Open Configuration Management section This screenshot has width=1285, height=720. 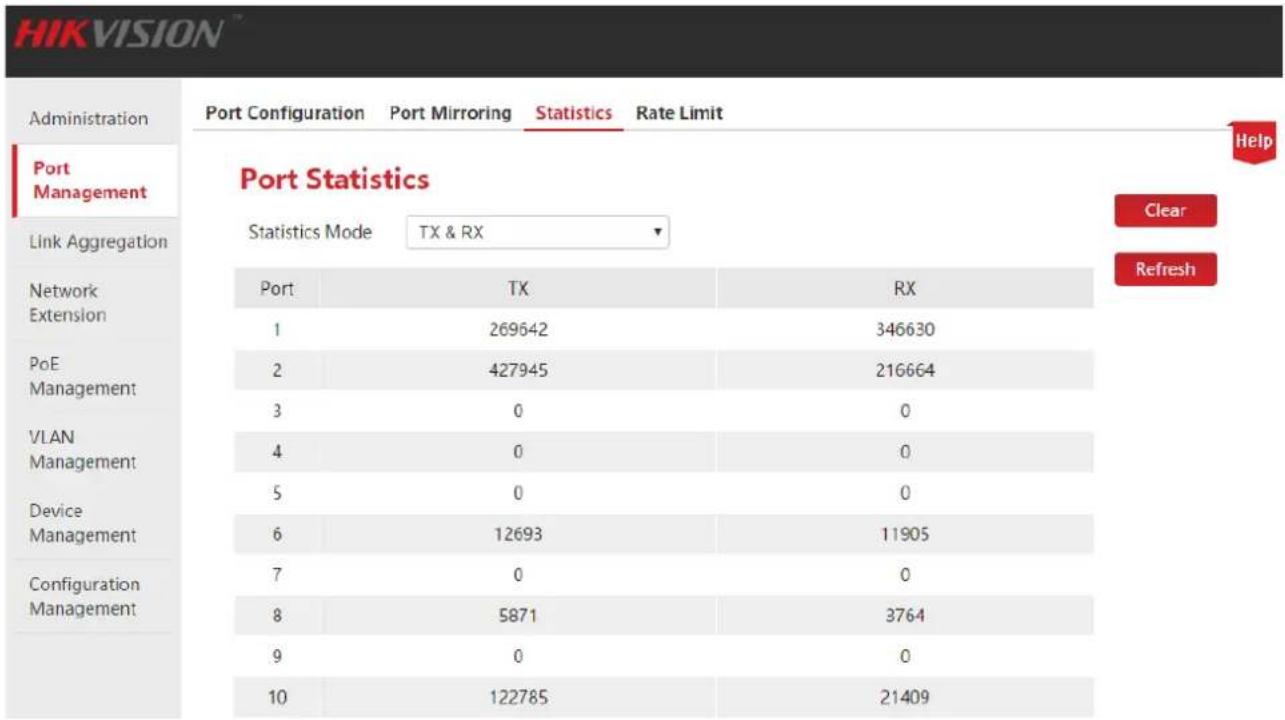84,596
